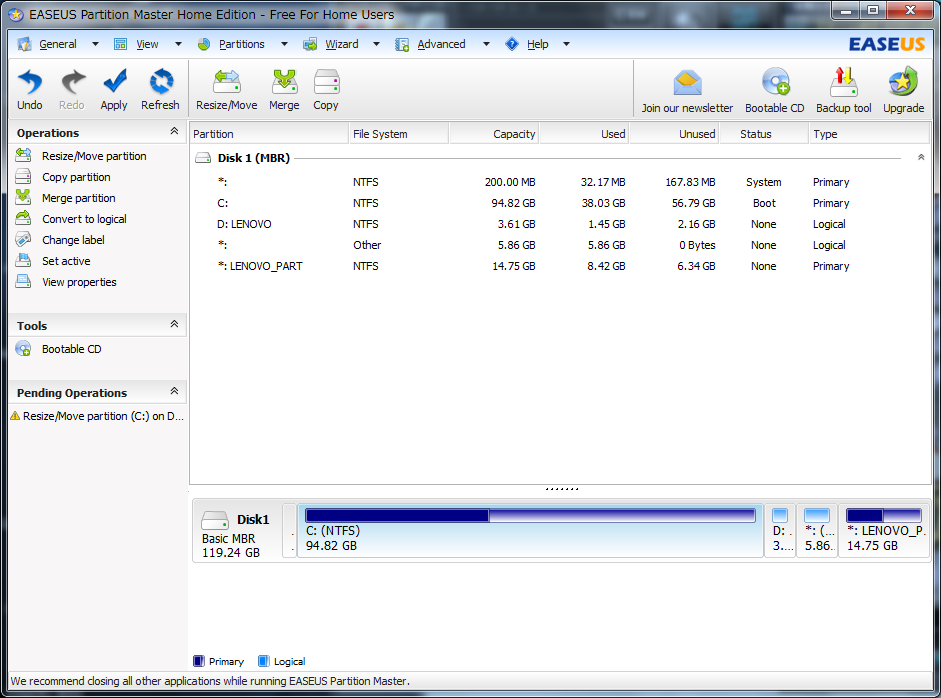Collapse the Pending Operations panel

point(174,392)
